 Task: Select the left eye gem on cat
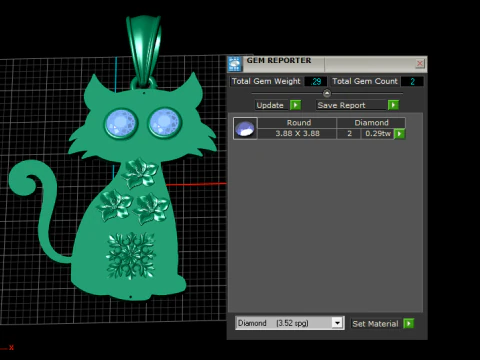click(121, 123)
